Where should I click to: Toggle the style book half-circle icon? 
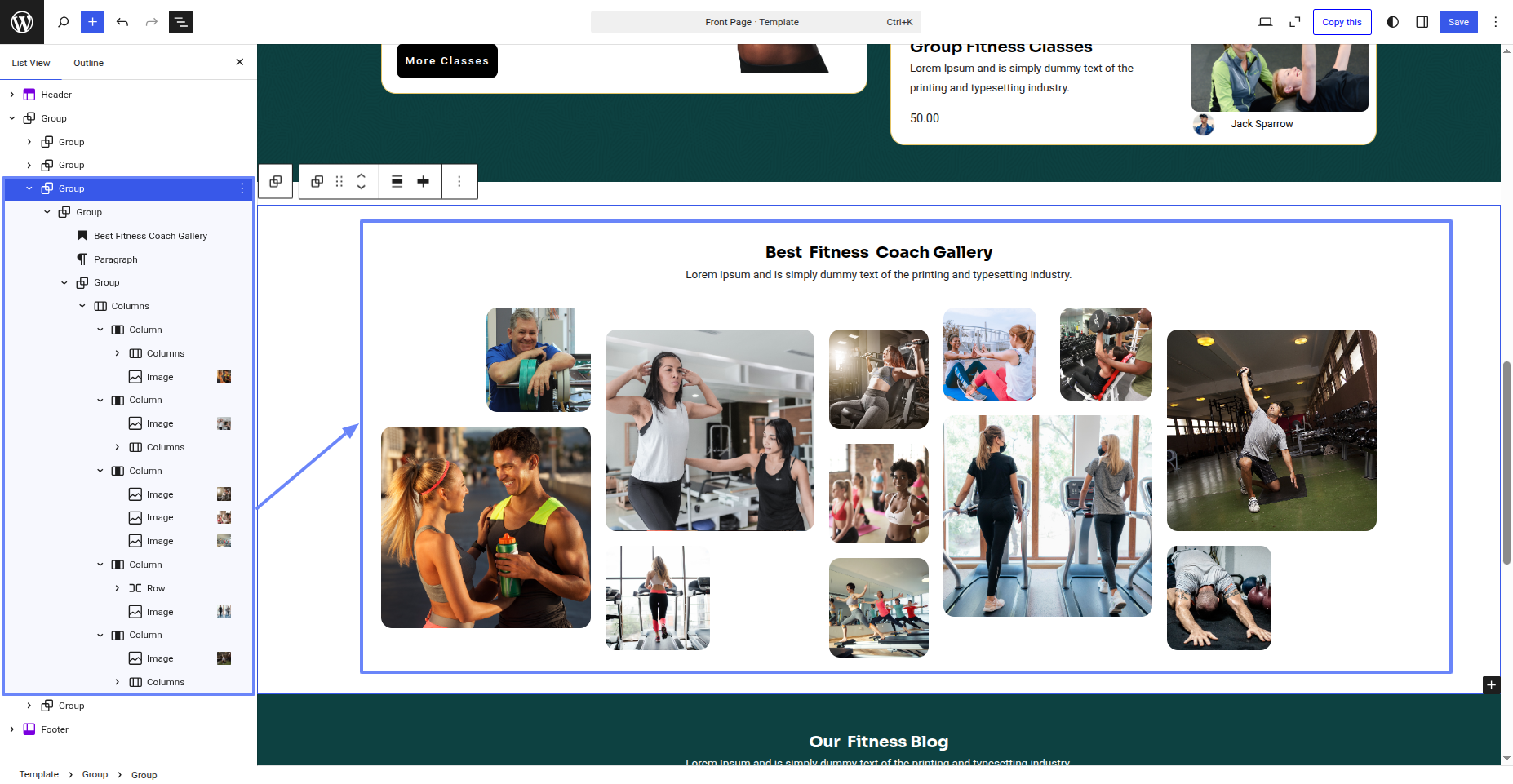1392,22
